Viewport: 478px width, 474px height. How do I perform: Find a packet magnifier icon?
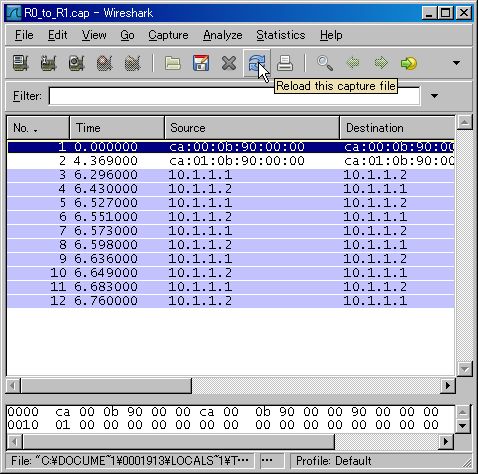325,63
